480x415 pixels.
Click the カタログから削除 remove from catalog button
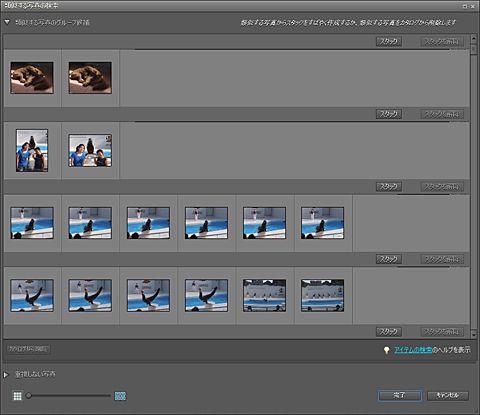[28, 349]
